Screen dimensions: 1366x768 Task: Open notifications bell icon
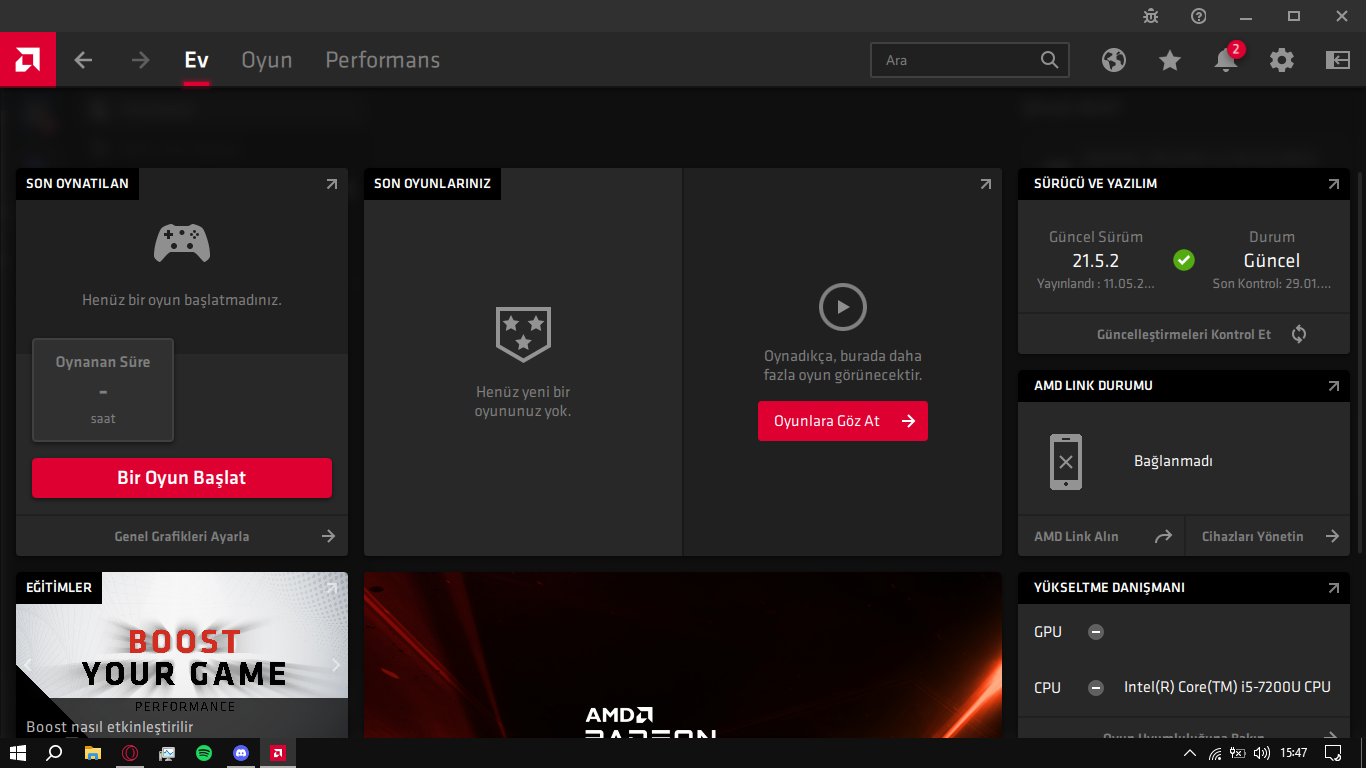[1226, 60]
